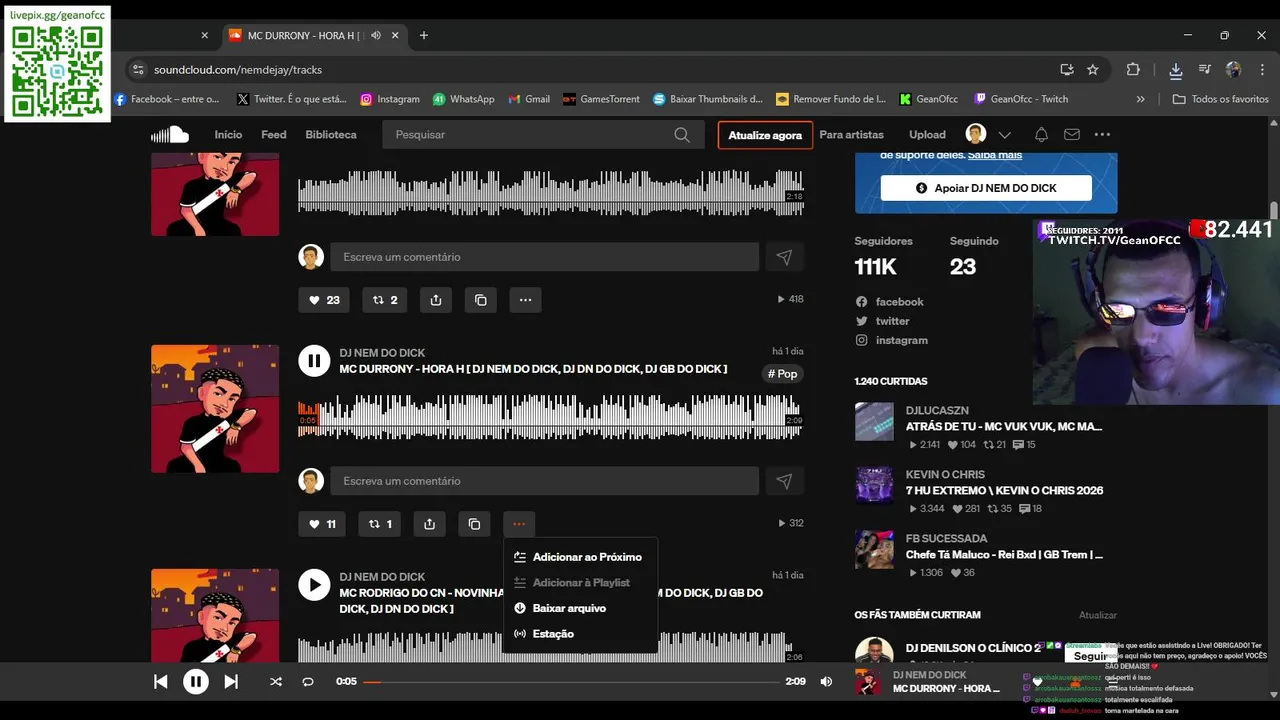Click the # Pop genre tag
This screenshot has width=1280, height=720.
click(x=783, y=374)
